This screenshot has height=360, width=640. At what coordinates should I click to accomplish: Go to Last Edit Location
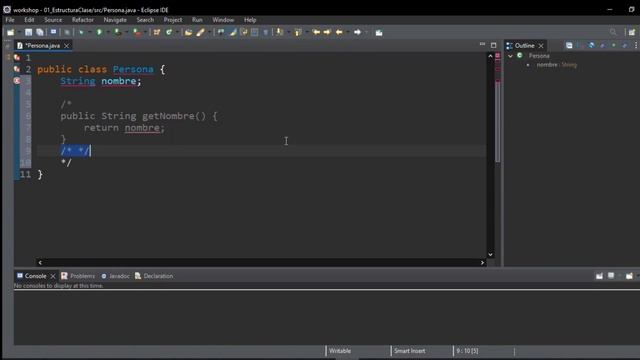tap(316, 32)
